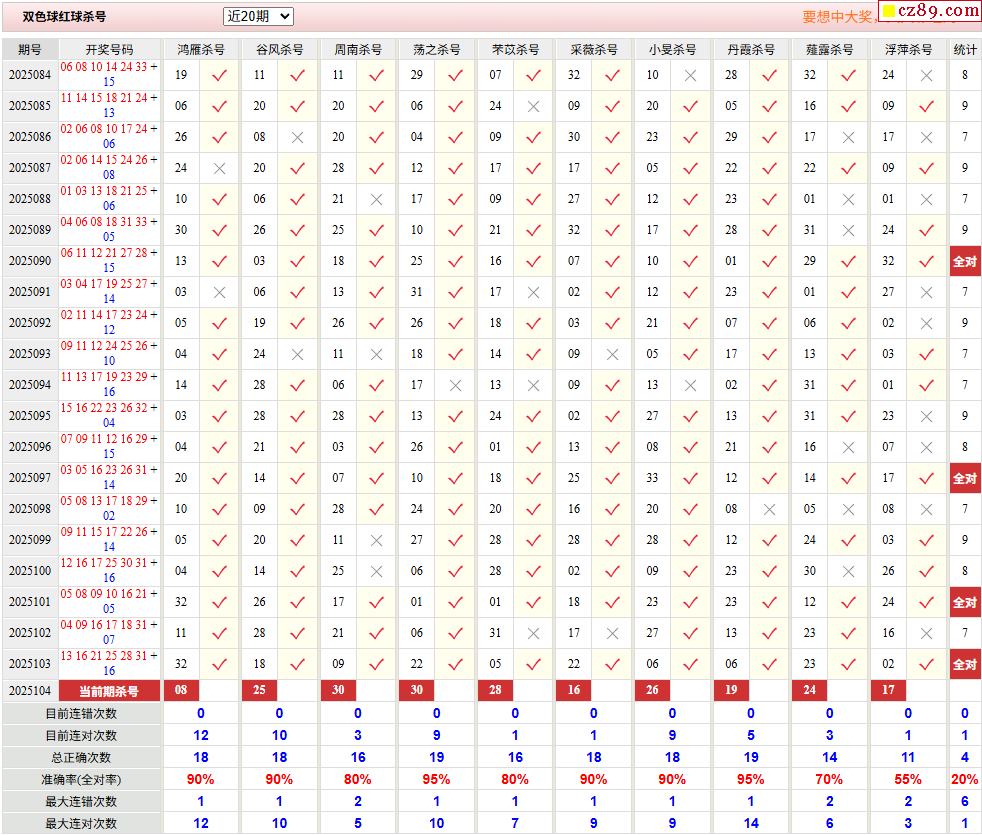The width and height of the screenshot is (982, 835).
Task: Click the 70% accuracy value for 薤露杀号
Action: click(829, 780)
